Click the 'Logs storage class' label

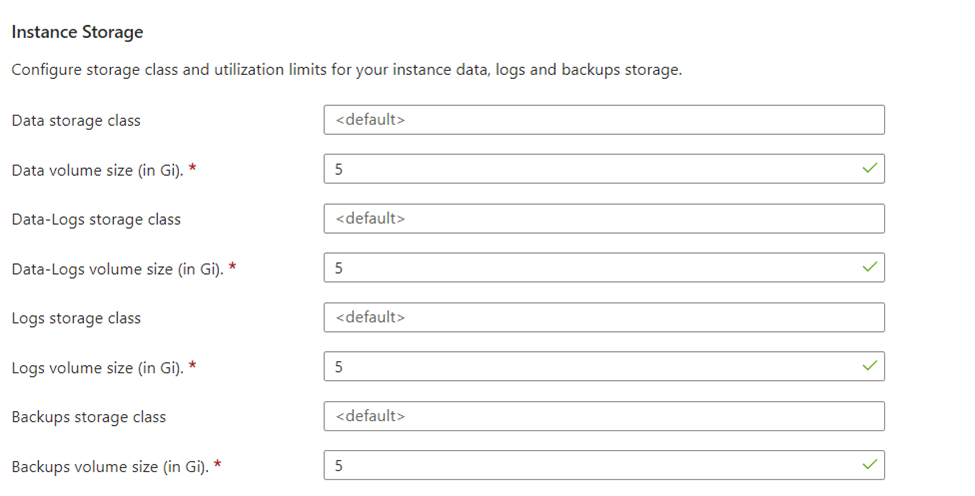76,318
